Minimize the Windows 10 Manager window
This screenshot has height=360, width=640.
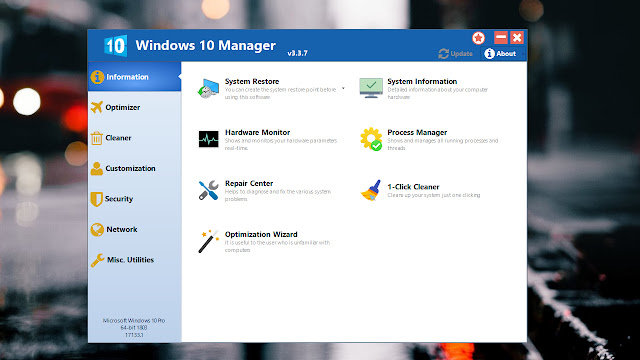501,38
